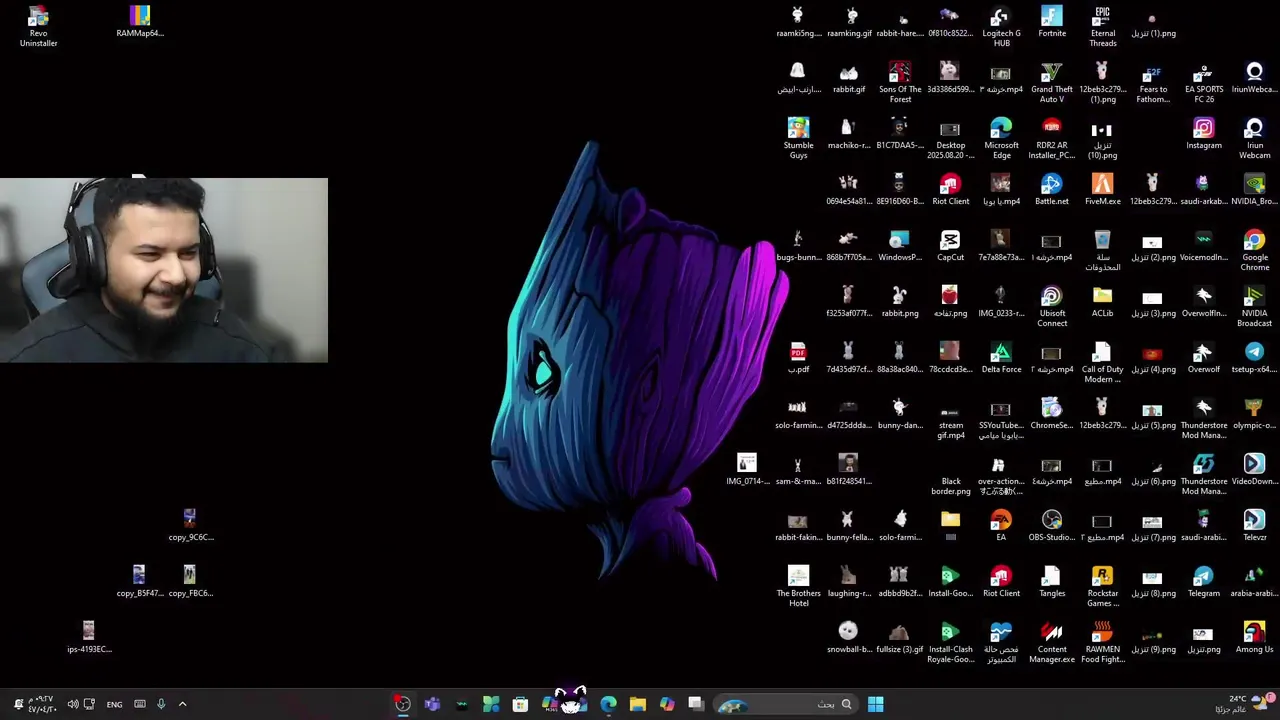Select the Microsoft Edge desktop shortcut

click(x=1001, y=139)
